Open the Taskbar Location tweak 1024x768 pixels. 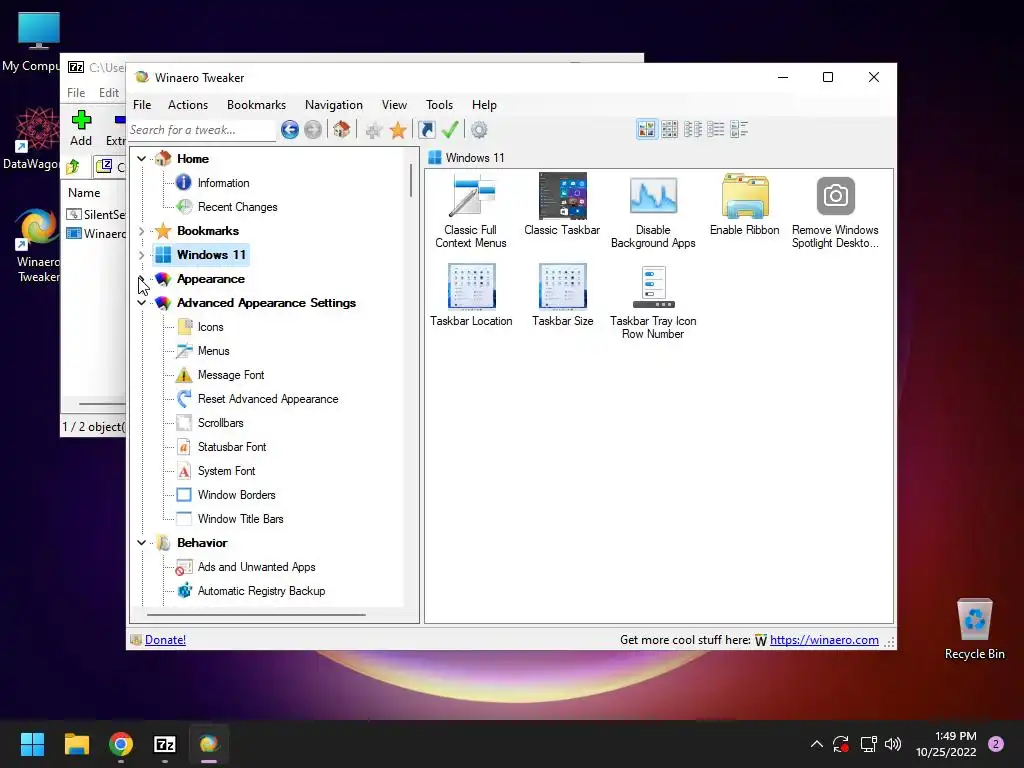click(471, 295)
